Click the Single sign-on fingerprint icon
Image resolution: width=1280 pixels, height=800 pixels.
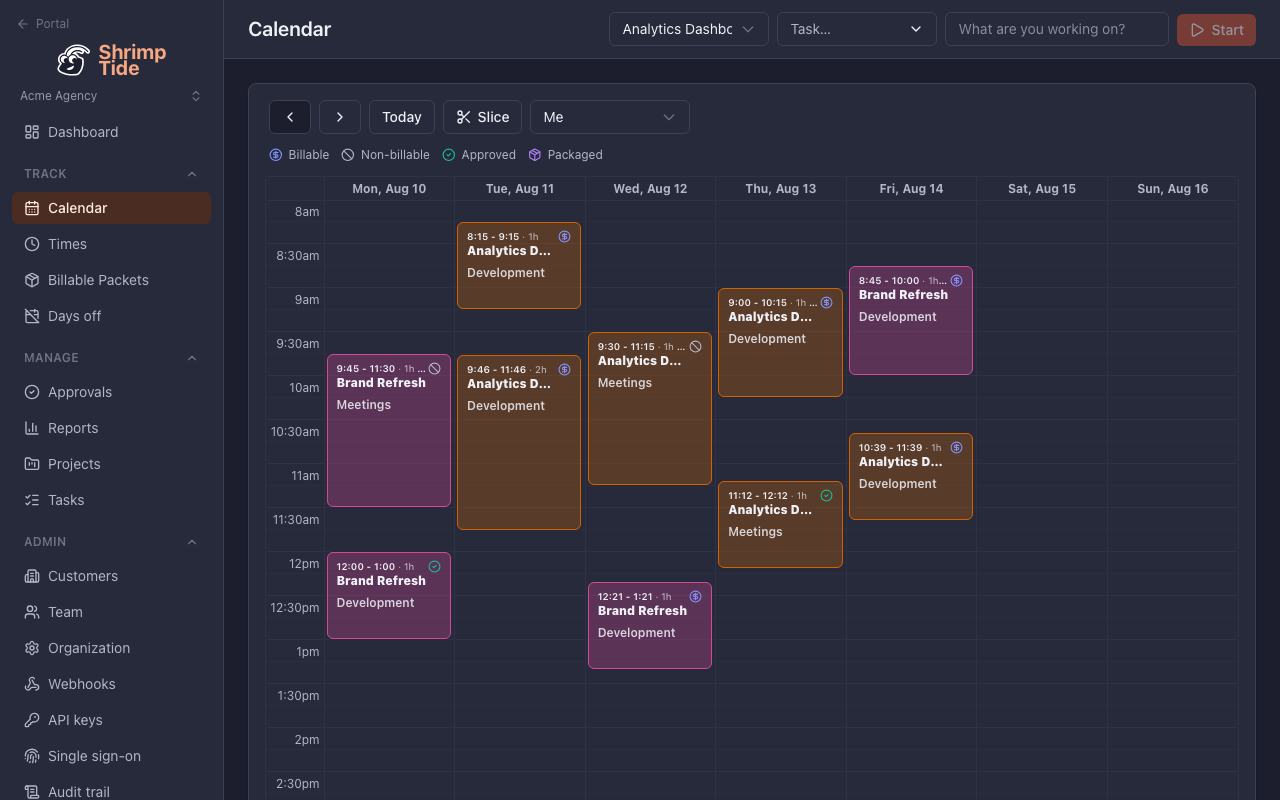[32, 756]
